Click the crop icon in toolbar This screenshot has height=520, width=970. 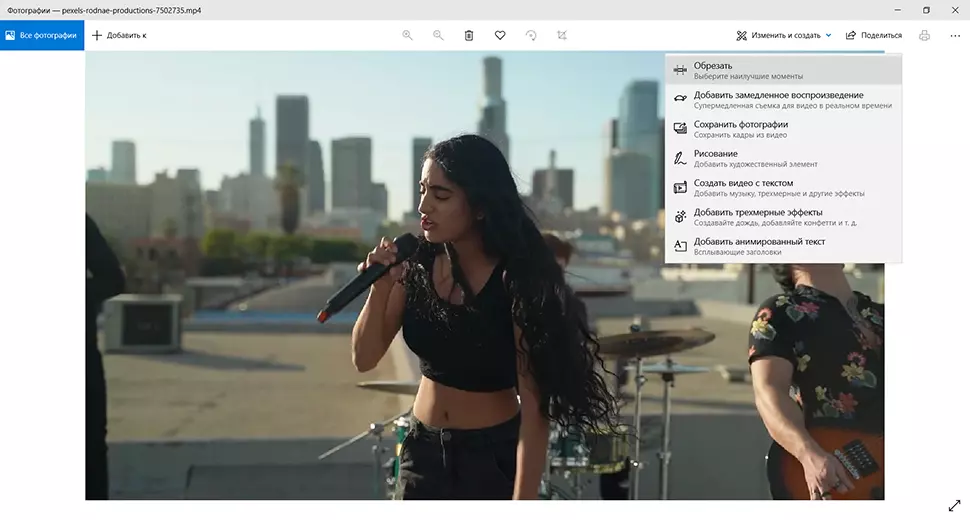[562, 35]
